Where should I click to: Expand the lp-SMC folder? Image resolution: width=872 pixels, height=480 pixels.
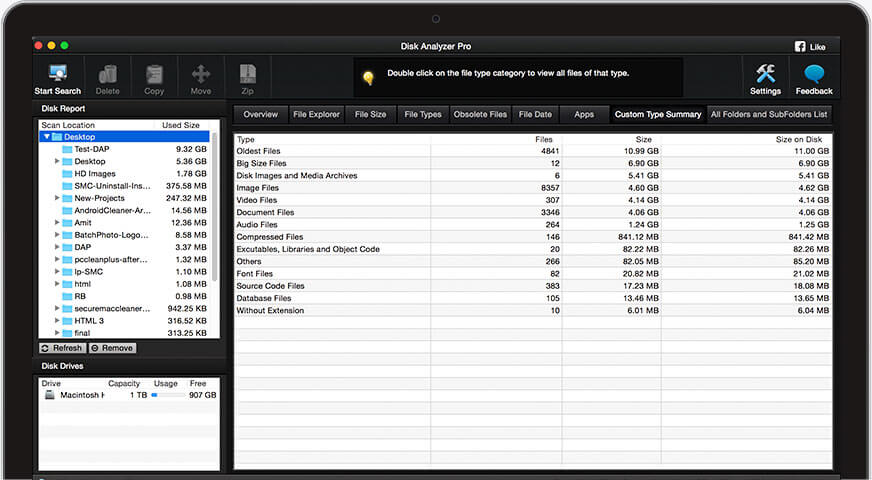(57, 271)
